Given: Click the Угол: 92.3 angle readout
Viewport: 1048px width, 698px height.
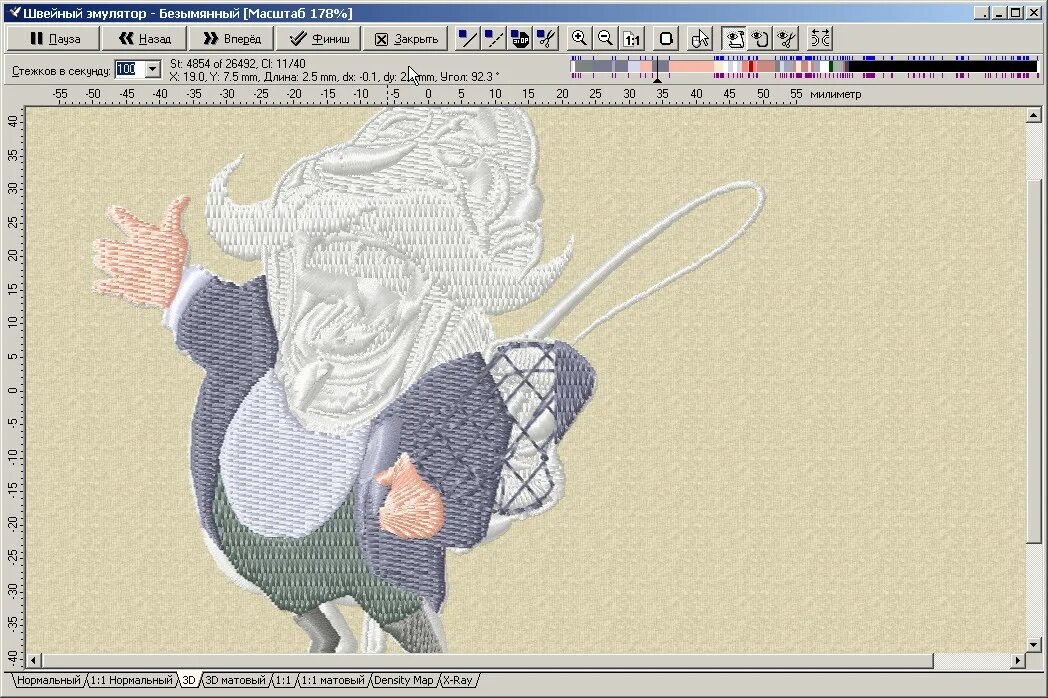Looking at the screenshot, I should tap(470, 77).
